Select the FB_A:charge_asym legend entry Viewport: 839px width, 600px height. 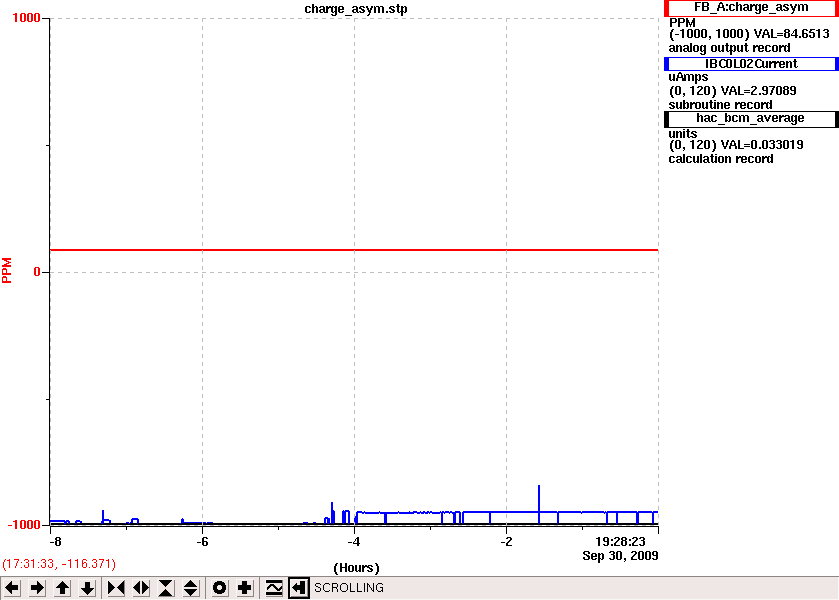[751, 8]
